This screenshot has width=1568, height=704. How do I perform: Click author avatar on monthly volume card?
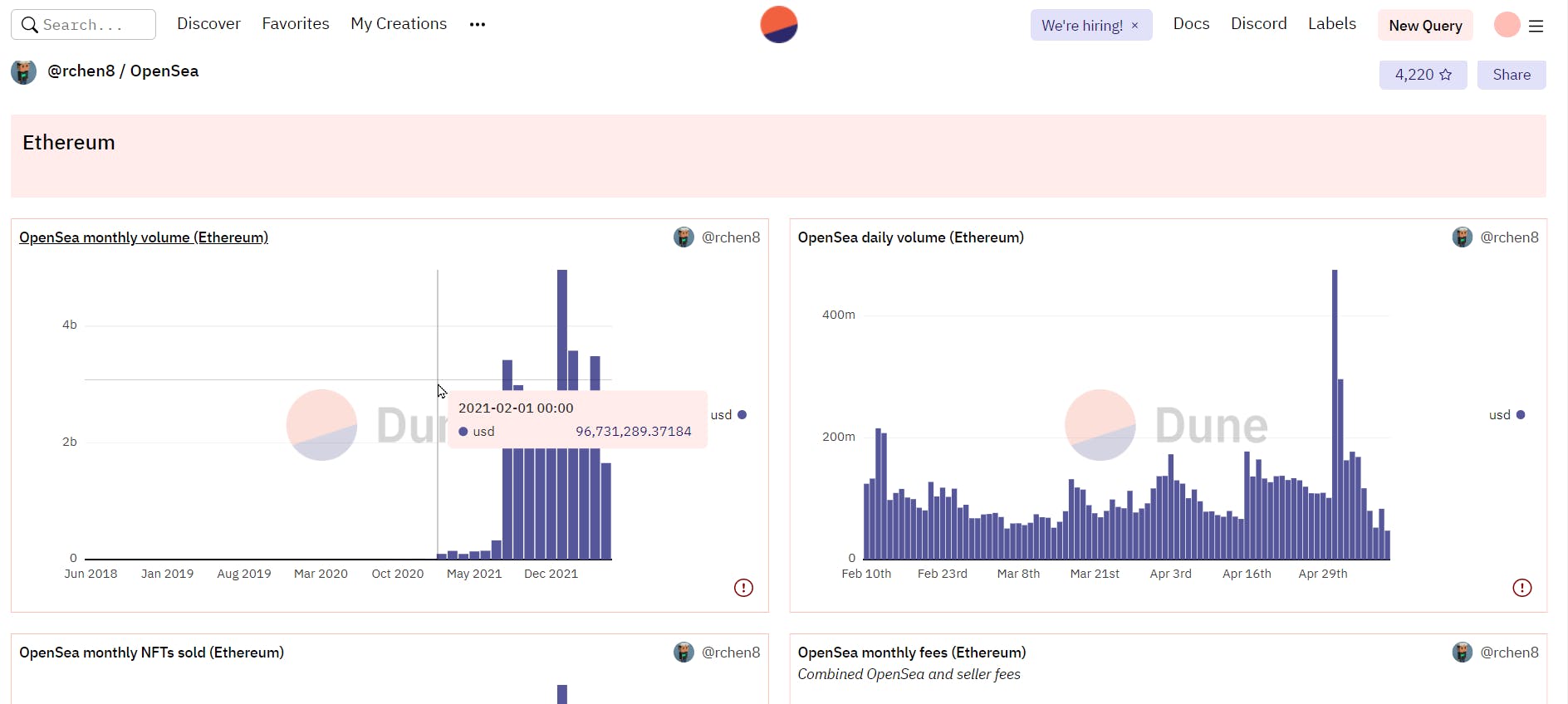684,237
